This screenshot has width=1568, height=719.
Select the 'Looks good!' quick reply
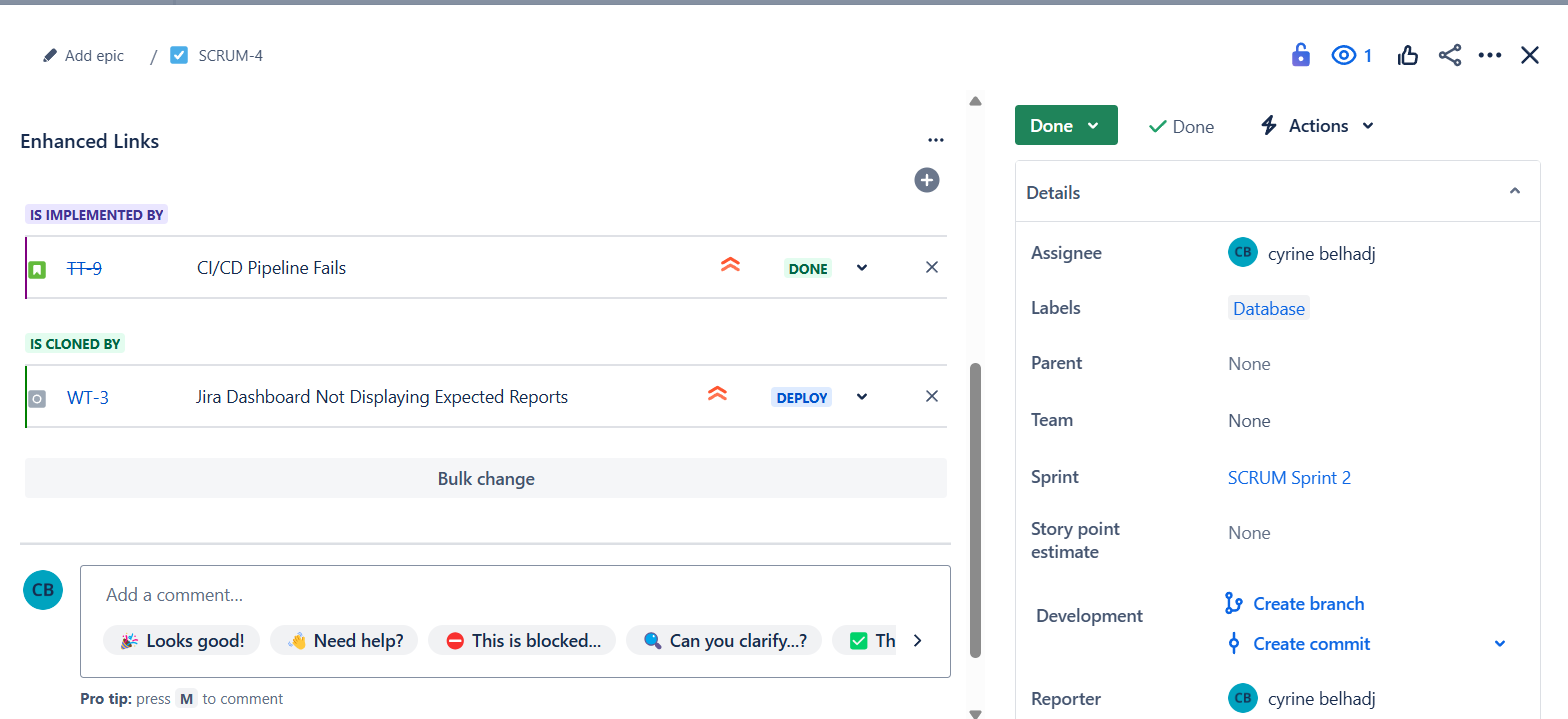[x=182, y=640]
